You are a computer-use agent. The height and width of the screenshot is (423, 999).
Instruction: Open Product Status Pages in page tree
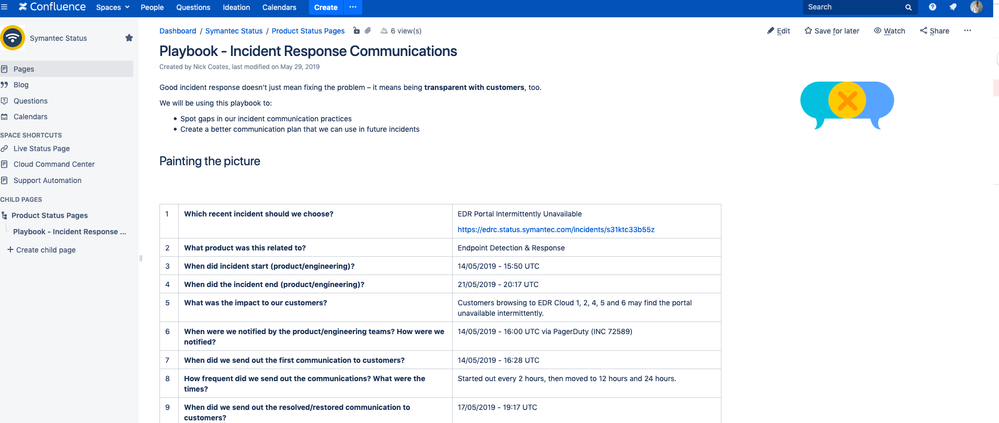click(50, 215)
